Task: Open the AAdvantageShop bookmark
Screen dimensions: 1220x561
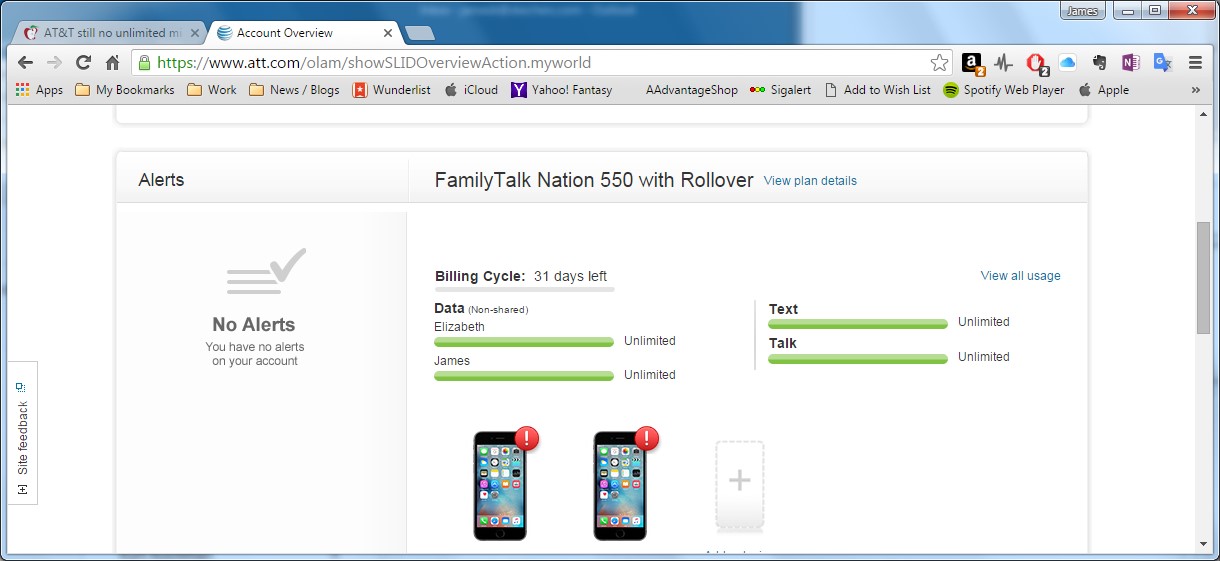Action: coord(691,89)
